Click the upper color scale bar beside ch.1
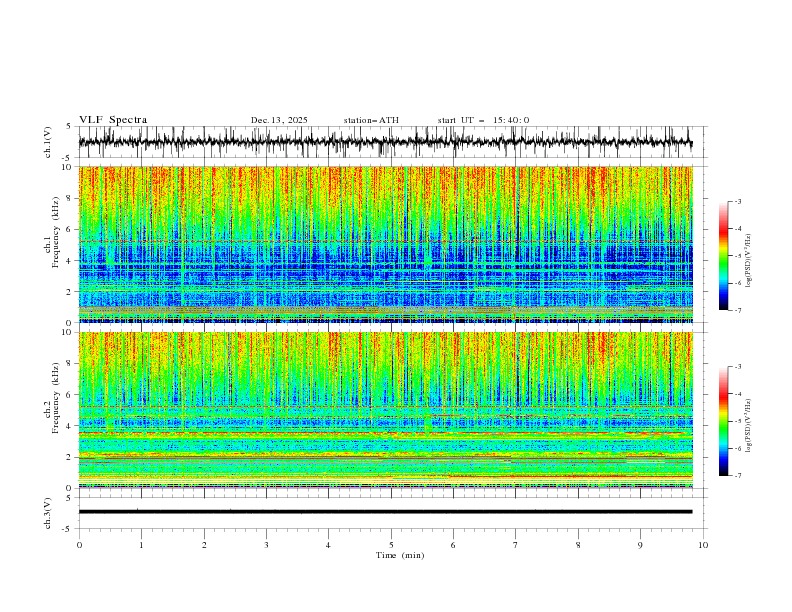 coord(724,256)
